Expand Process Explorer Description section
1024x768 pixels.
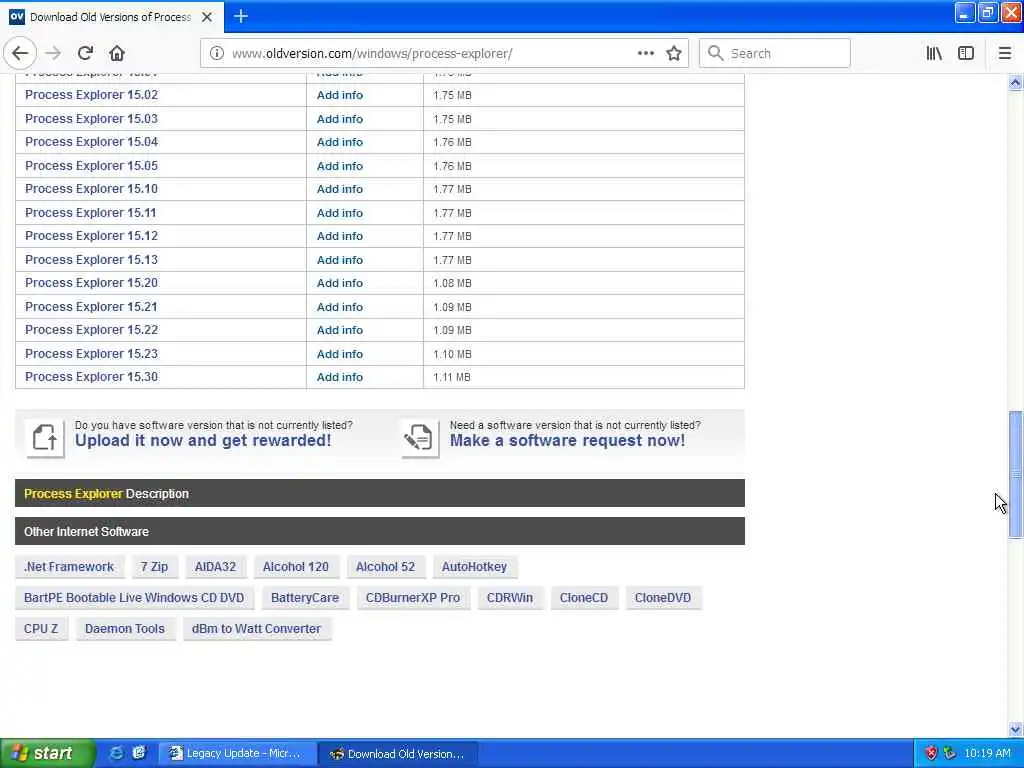click(x=379, y=493)
